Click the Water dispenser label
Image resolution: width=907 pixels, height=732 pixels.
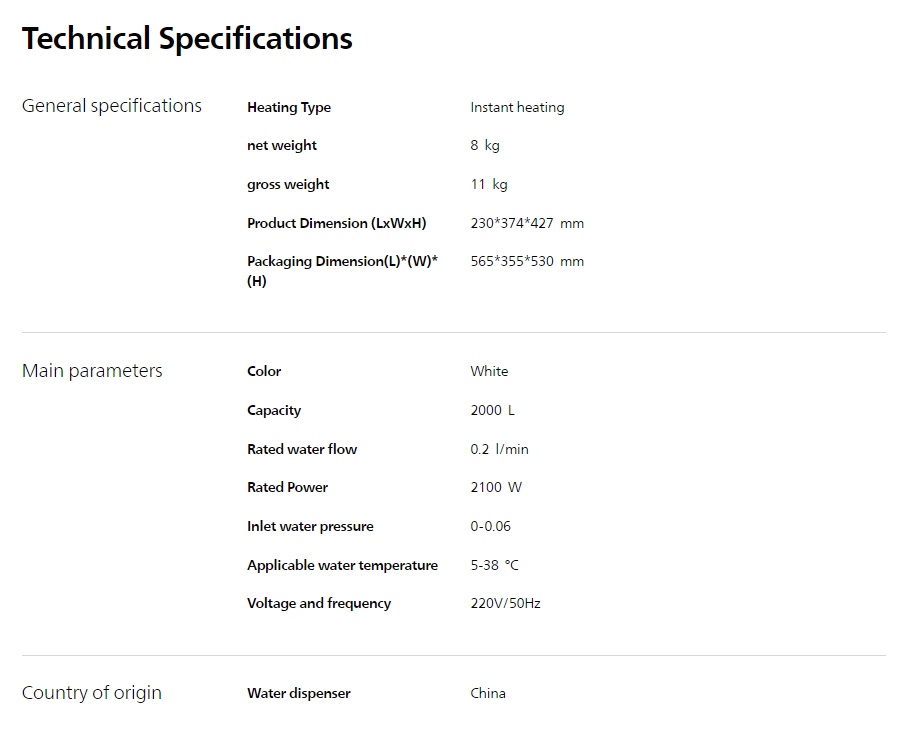(299, 693)
